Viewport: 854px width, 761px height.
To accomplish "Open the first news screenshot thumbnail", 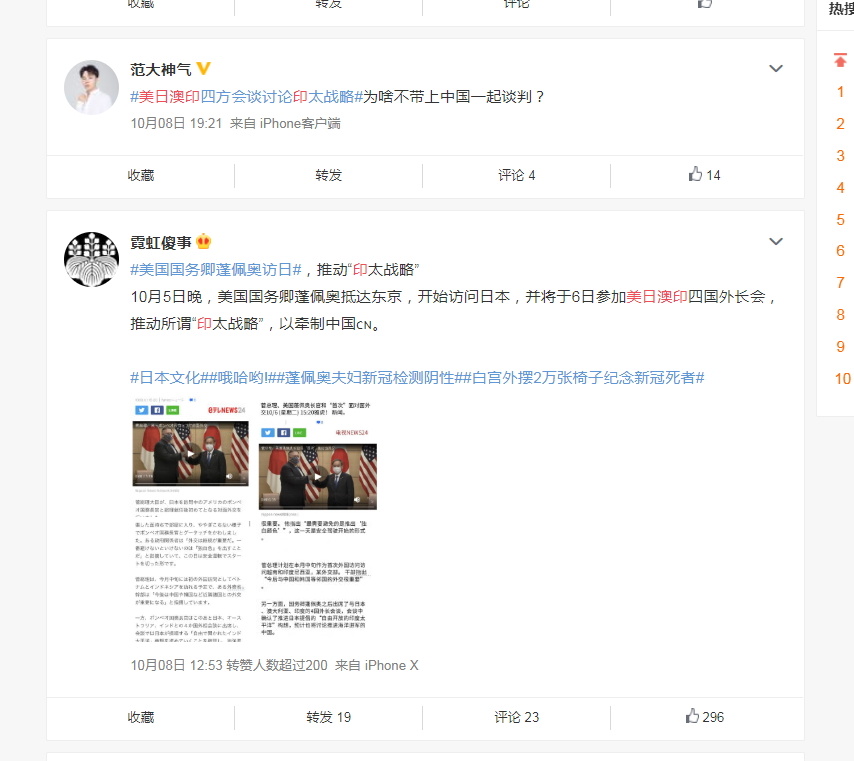I will point(191,519).
